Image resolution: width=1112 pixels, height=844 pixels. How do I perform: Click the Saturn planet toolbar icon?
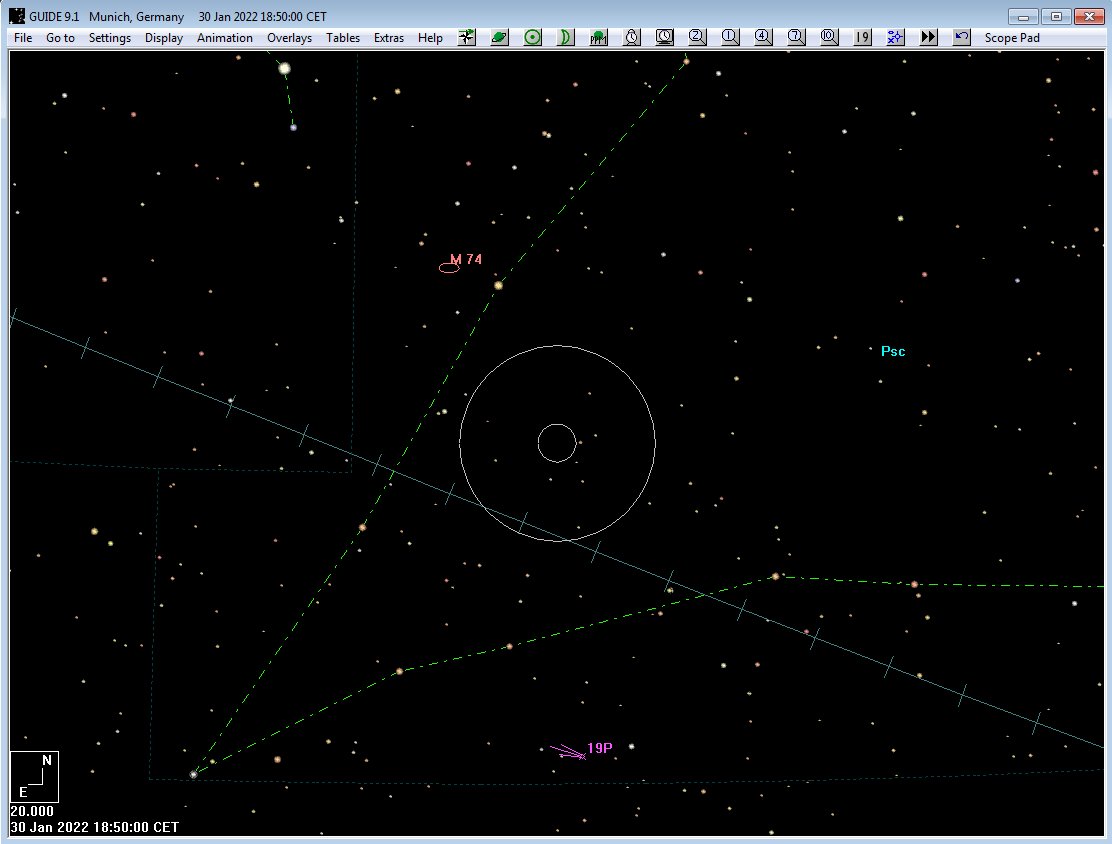(x=499, y=37)
